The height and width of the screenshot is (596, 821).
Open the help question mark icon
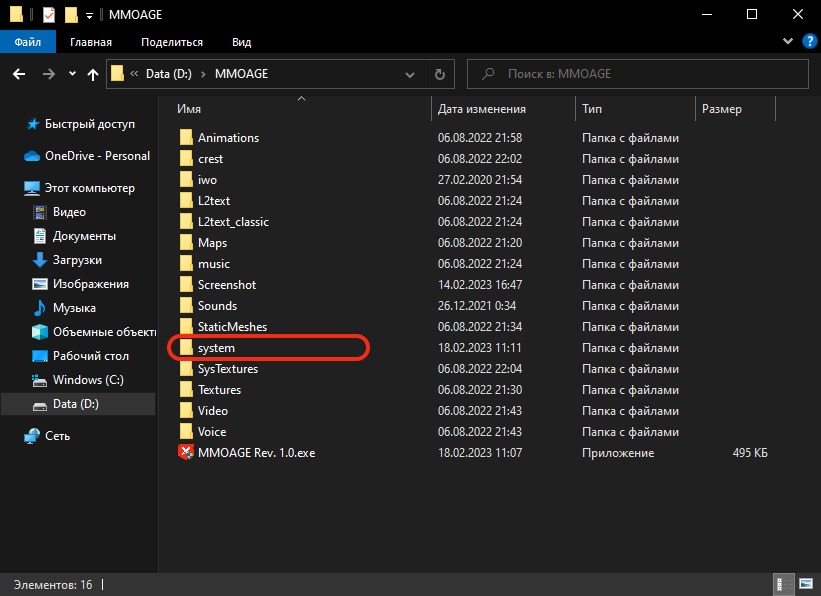[808, 42]
